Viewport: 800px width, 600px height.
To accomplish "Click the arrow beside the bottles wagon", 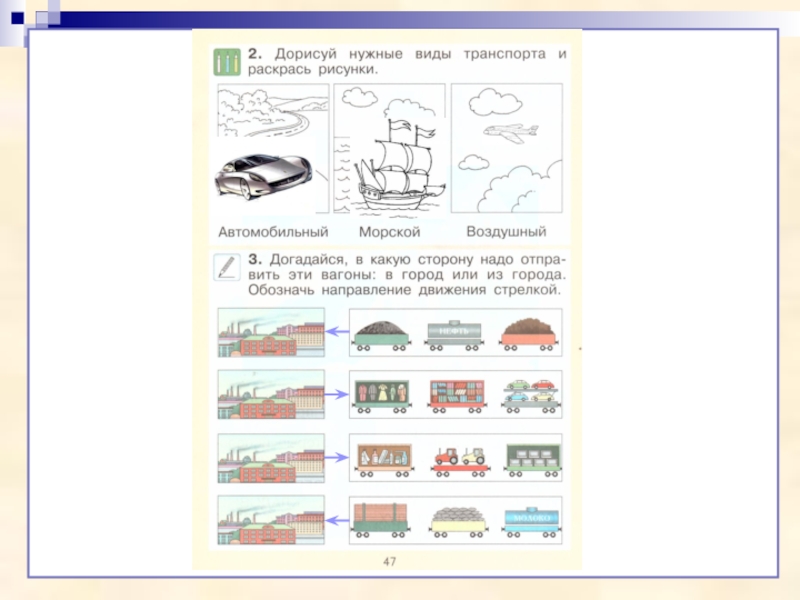I will pos(337,458).
